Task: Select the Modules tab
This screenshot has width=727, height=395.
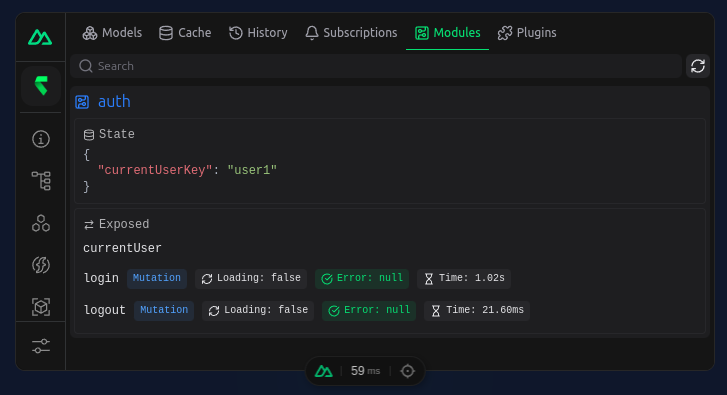Action: point(447,33)
